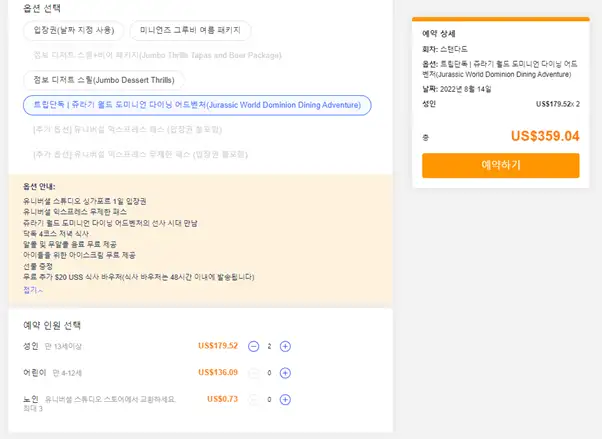Click the total price US$359.04

[545, 136]
